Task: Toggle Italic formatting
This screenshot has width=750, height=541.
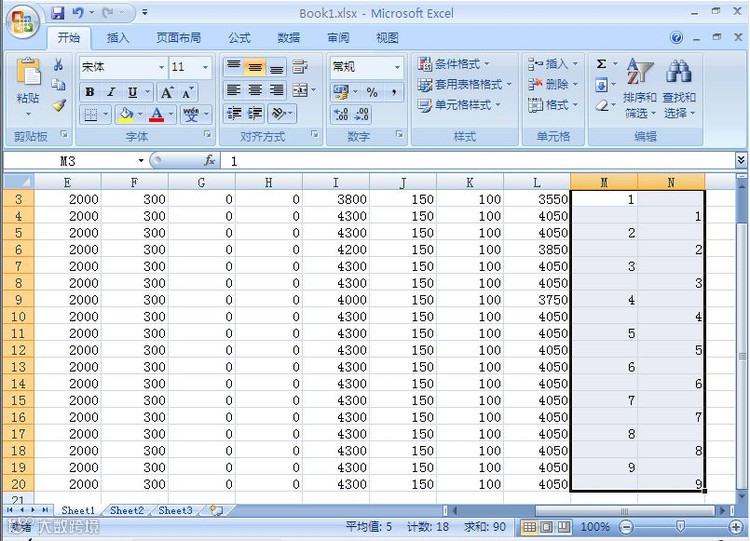Action: [111, 92]
